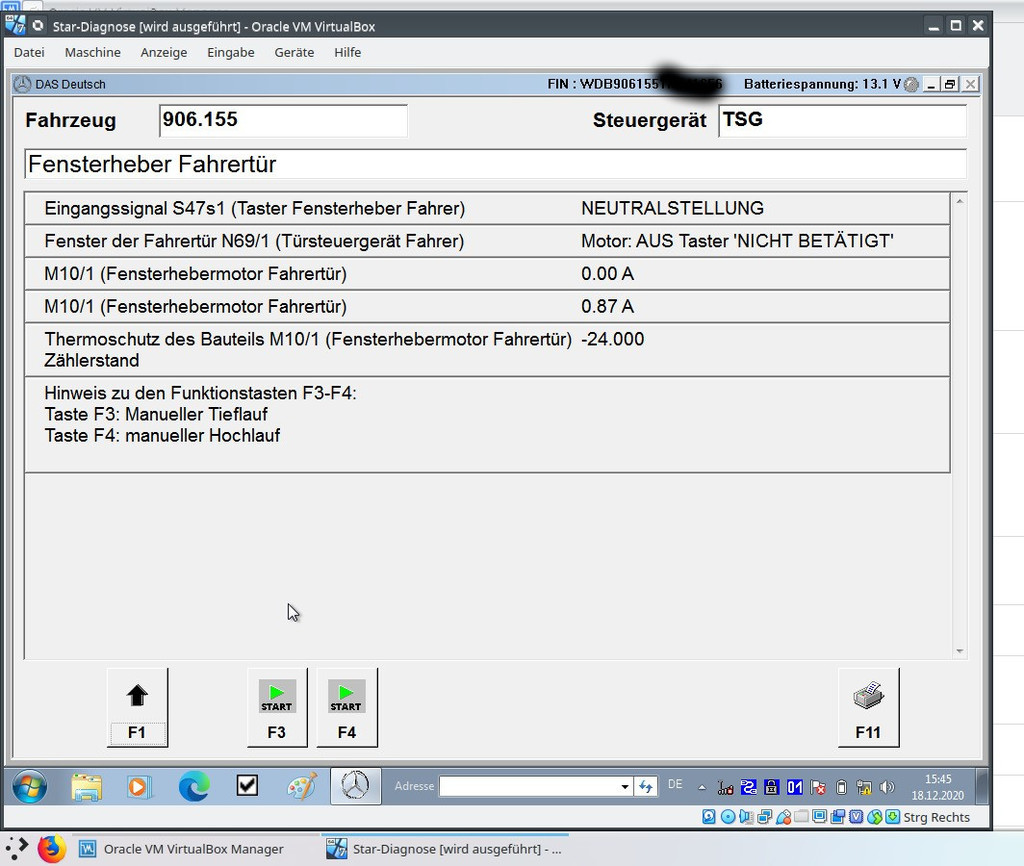Click VirtualBox recording status icon
The height and width of the screenshot is (866, 1024).
click(x=838, y=817)
